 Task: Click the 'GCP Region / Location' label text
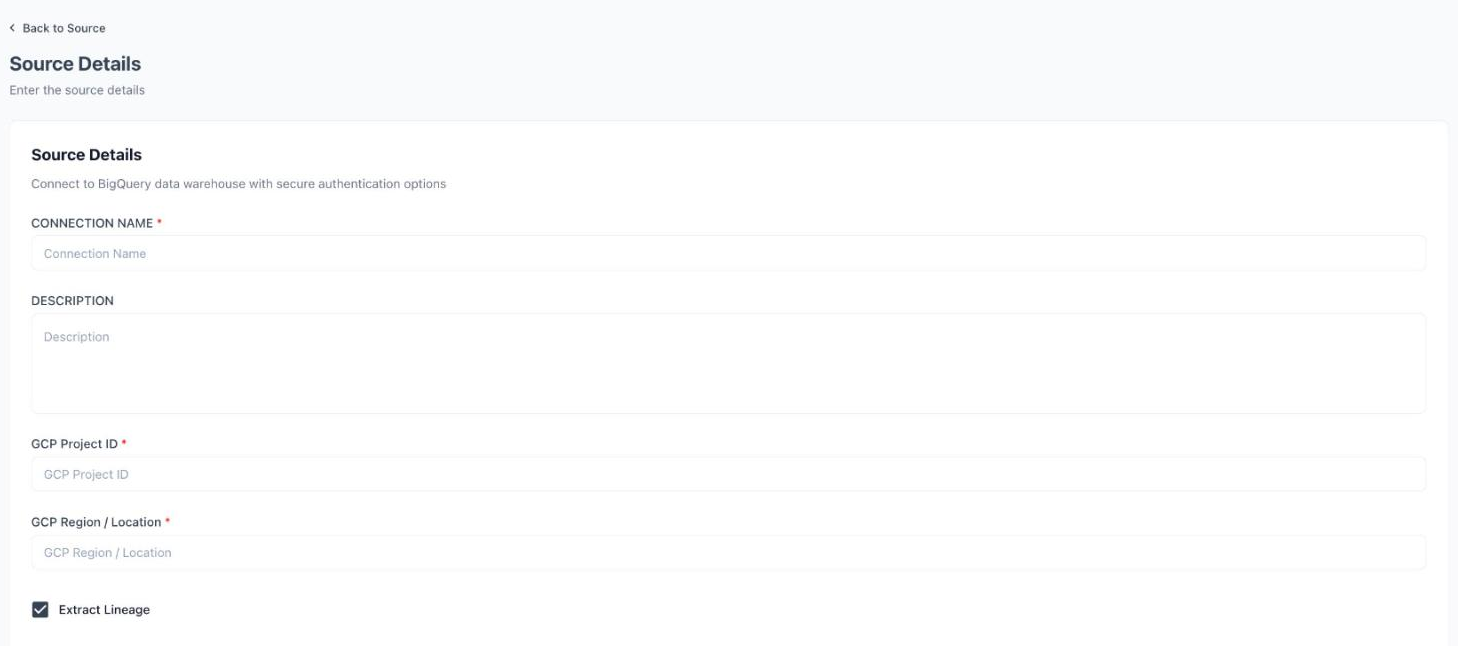point(96,522)
